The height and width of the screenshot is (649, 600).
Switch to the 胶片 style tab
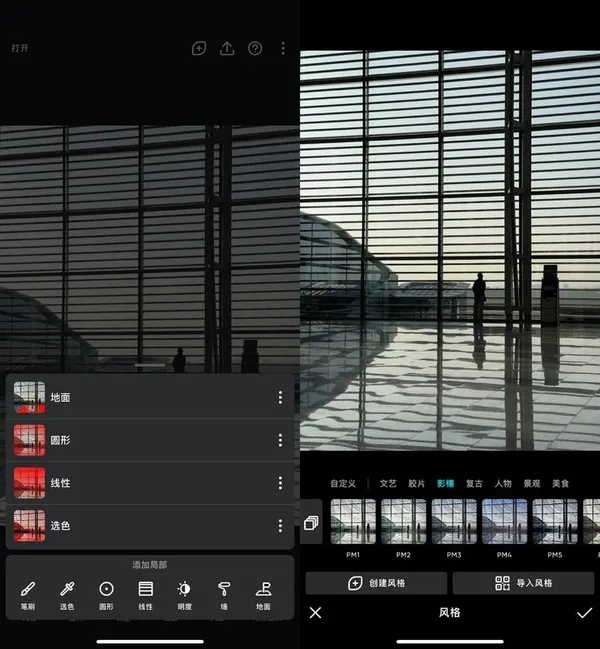(x=417, y=483)
